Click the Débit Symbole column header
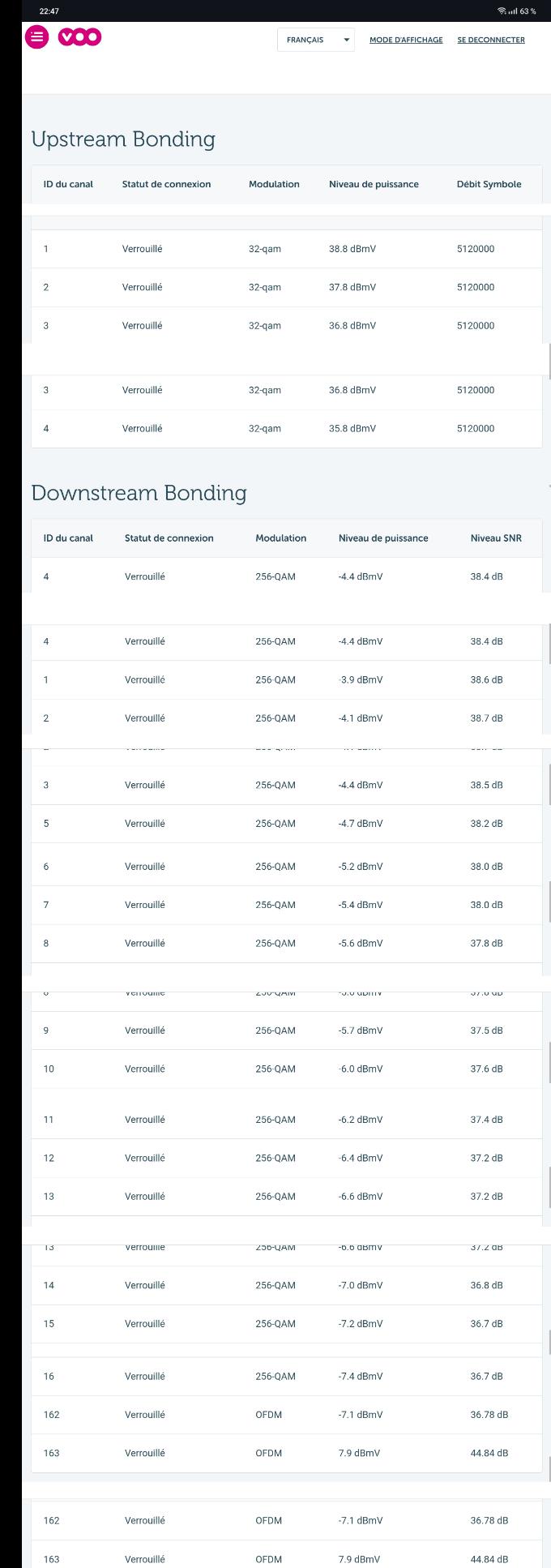This screenshot has width=551, height=1568. 489,184
